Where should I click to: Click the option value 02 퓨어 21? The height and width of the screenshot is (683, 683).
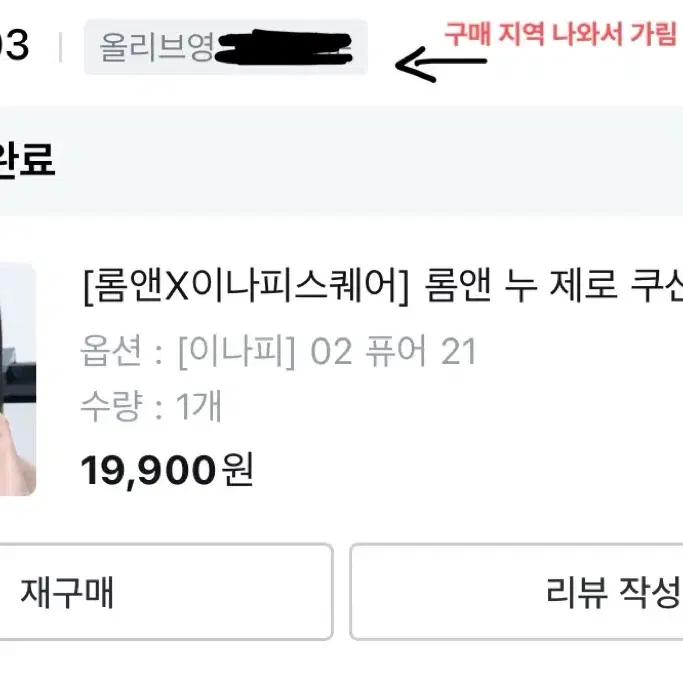pos(393,351)
